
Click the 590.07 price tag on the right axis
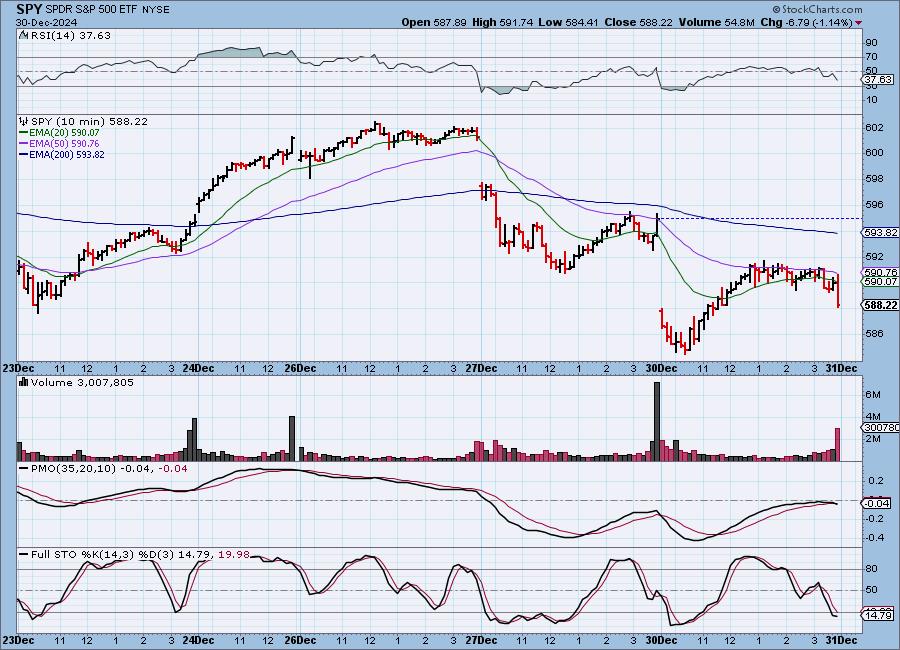coord(880,281)
